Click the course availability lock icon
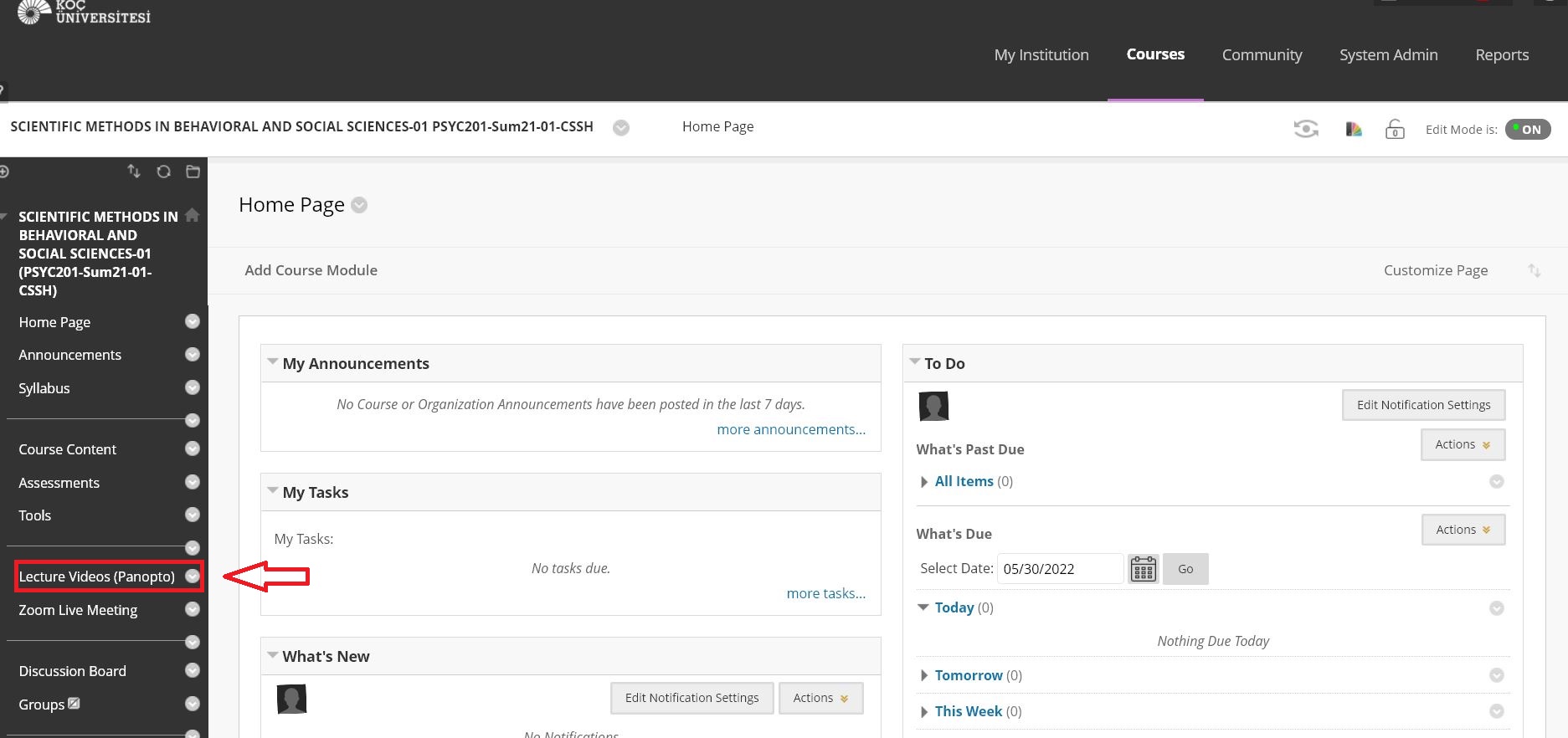This screenshot has height=738, width=1568. 1395,130
